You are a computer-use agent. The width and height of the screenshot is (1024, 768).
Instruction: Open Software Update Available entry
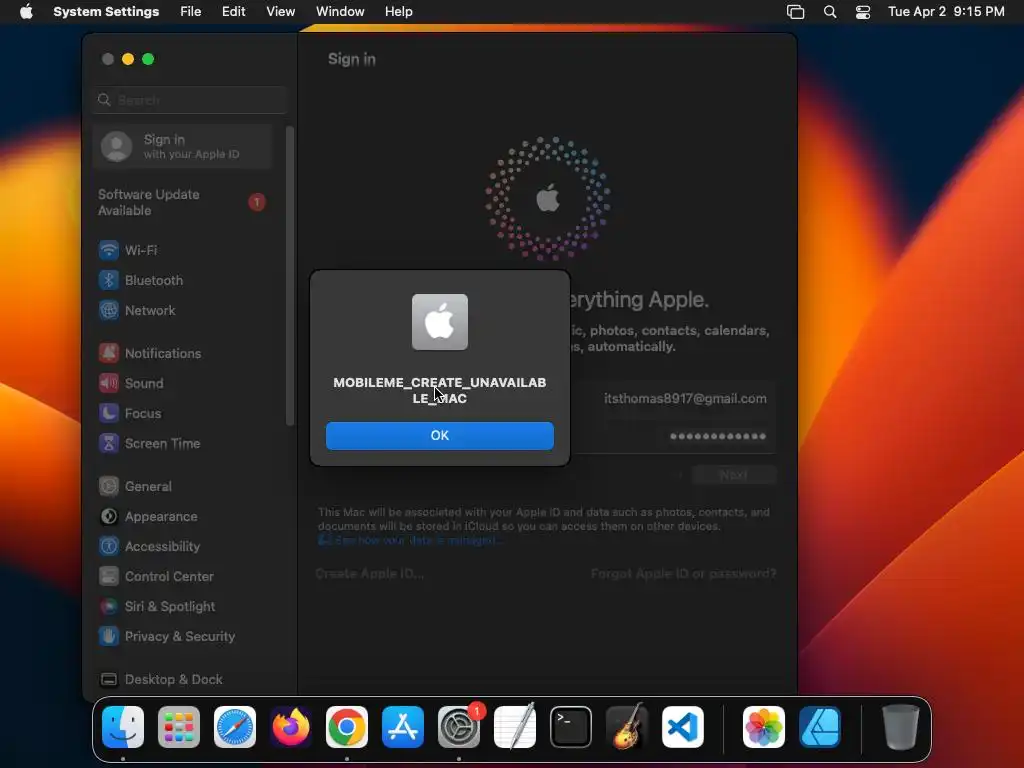(x=182, y=202)
